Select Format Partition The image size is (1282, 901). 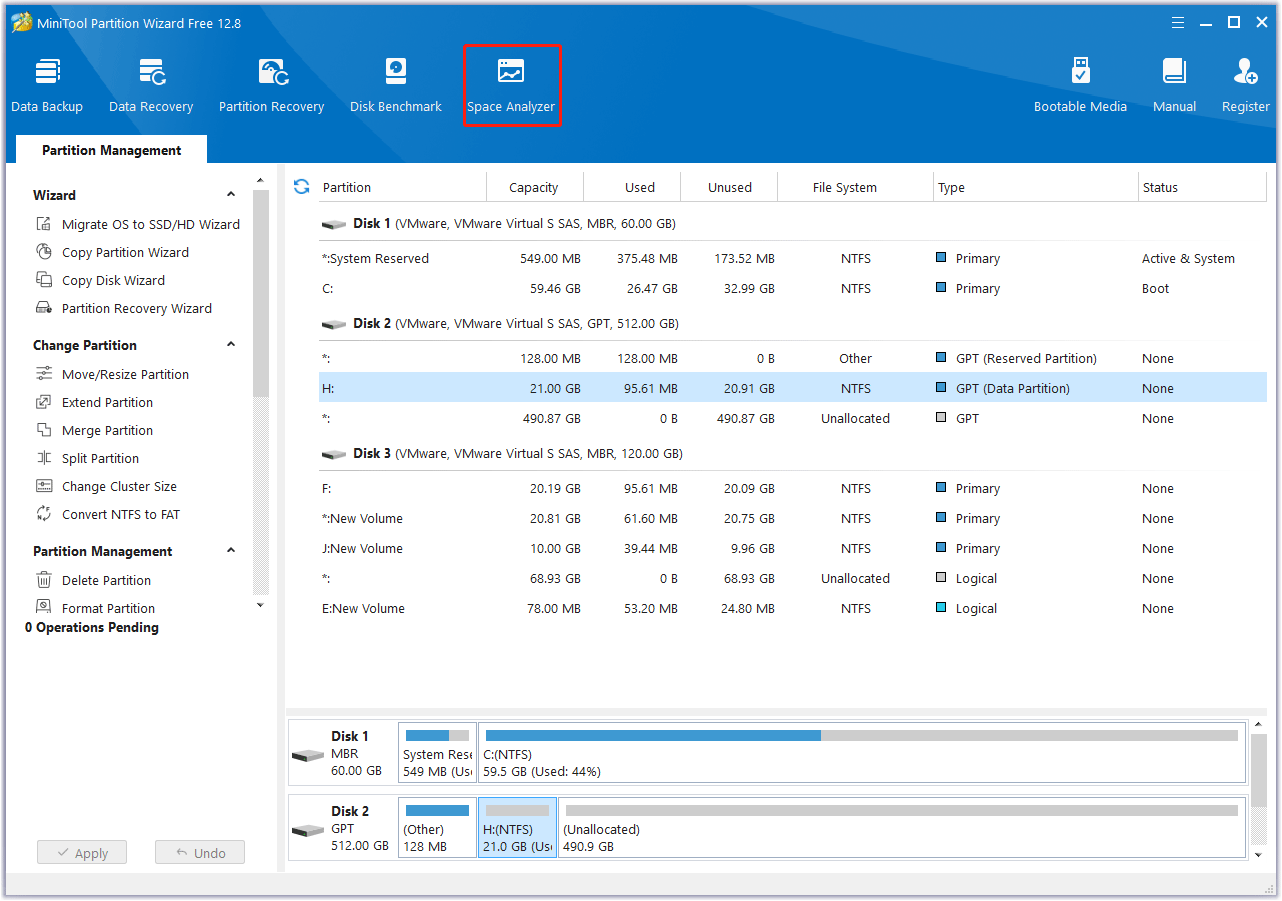95,608
